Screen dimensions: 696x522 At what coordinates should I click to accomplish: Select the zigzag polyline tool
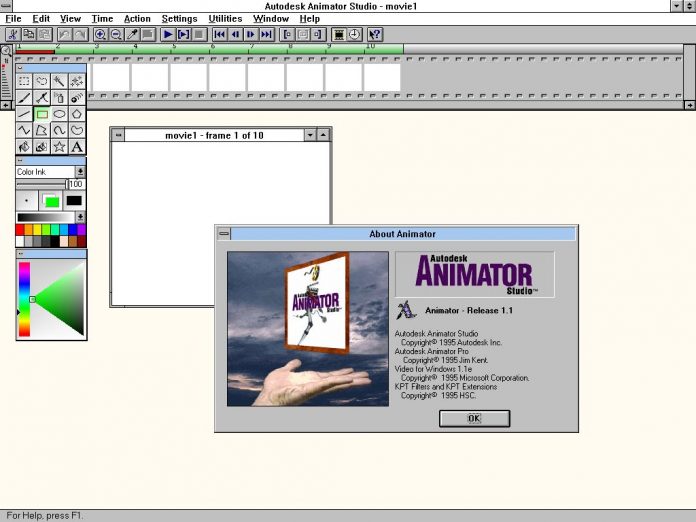24,130
